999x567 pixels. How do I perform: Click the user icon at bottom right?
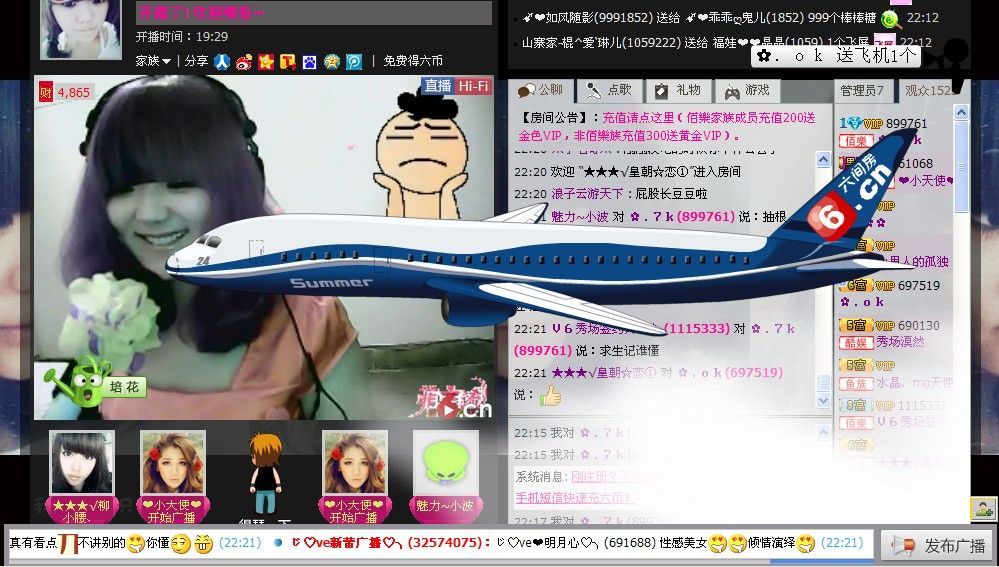click(x=983, y=508)
